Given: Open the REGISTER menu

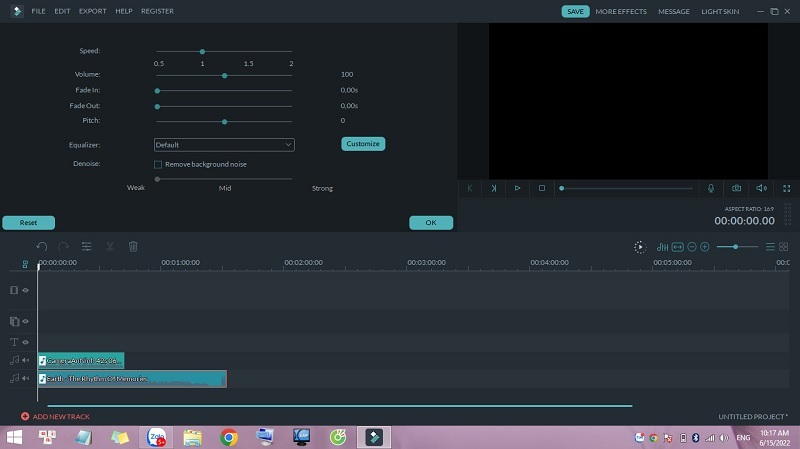Looking at the screenshot, I should pos(157,11).
